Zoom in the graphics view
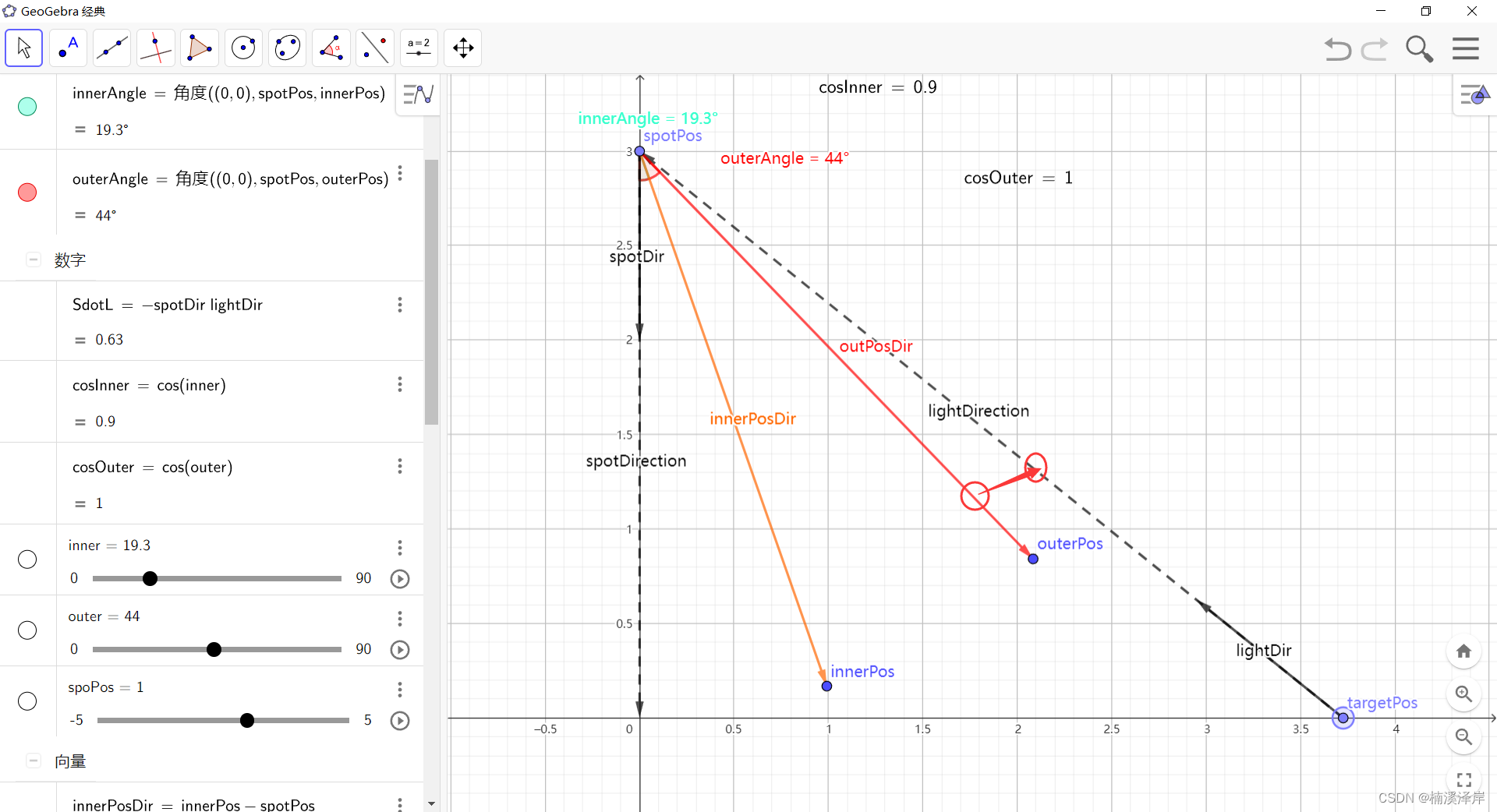This screenshot has width=1497, height=812. tap(1464, 694)
